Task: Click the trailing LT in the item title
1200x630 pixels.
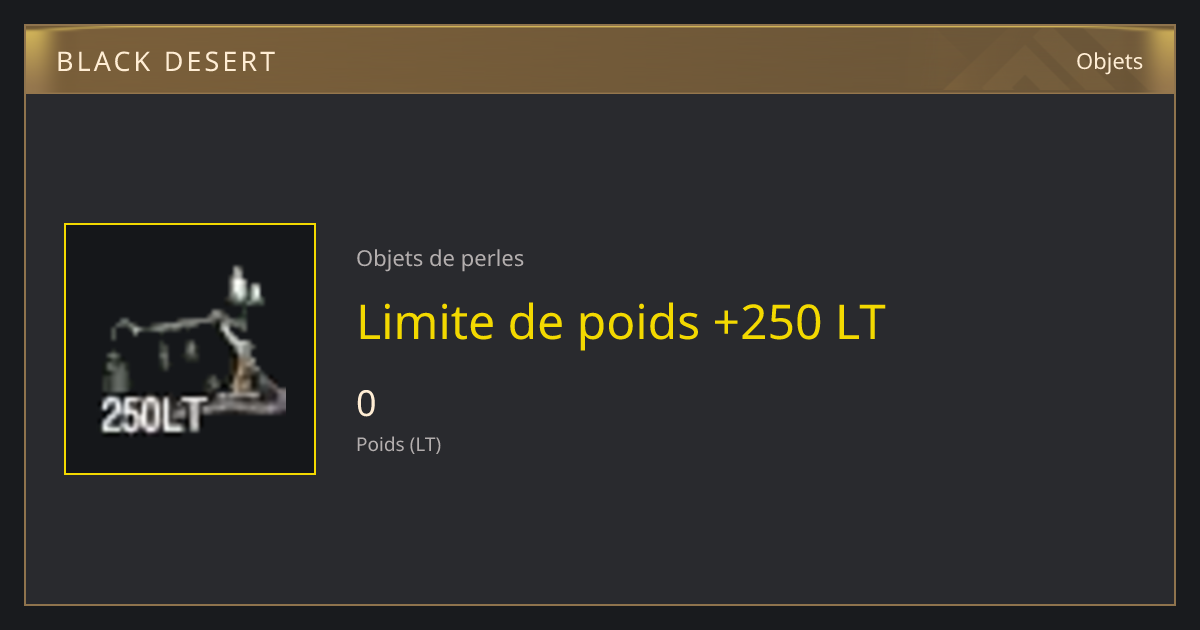Action: (x=853, y=322)
